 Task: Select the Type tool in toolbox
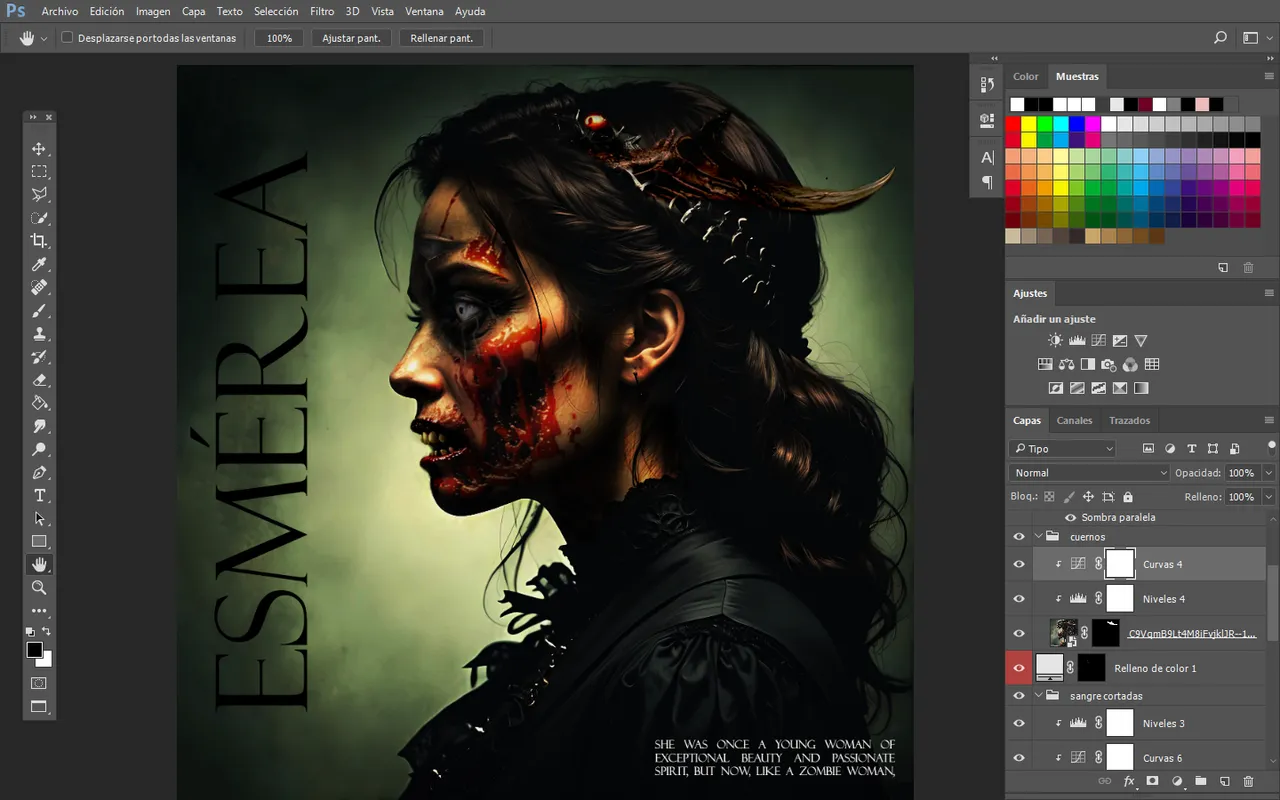(x=40, y=496)
